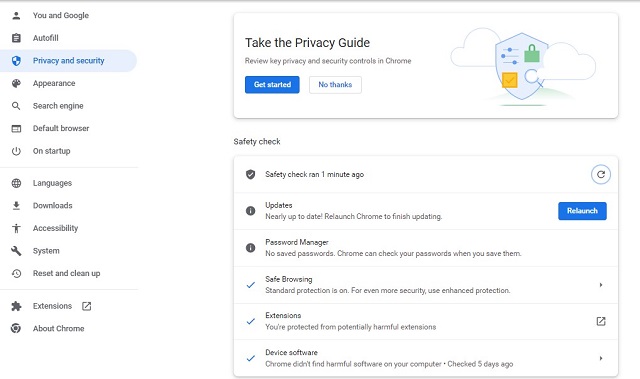Image resolution: width=640 pixels, height=379 pixels.
Task: Relaunch Chrome to finish updating
Action: [582, 211]
